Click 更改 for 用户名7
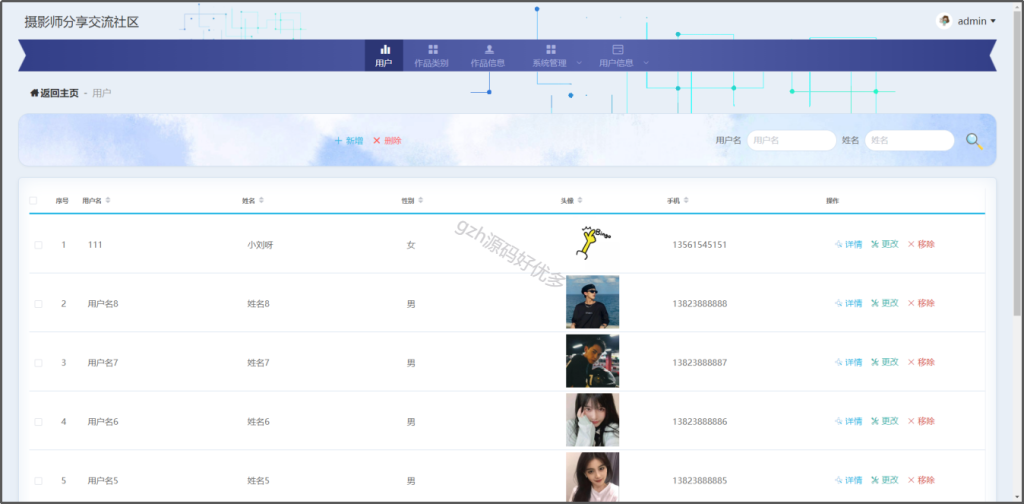 click(x=885, y=362)
